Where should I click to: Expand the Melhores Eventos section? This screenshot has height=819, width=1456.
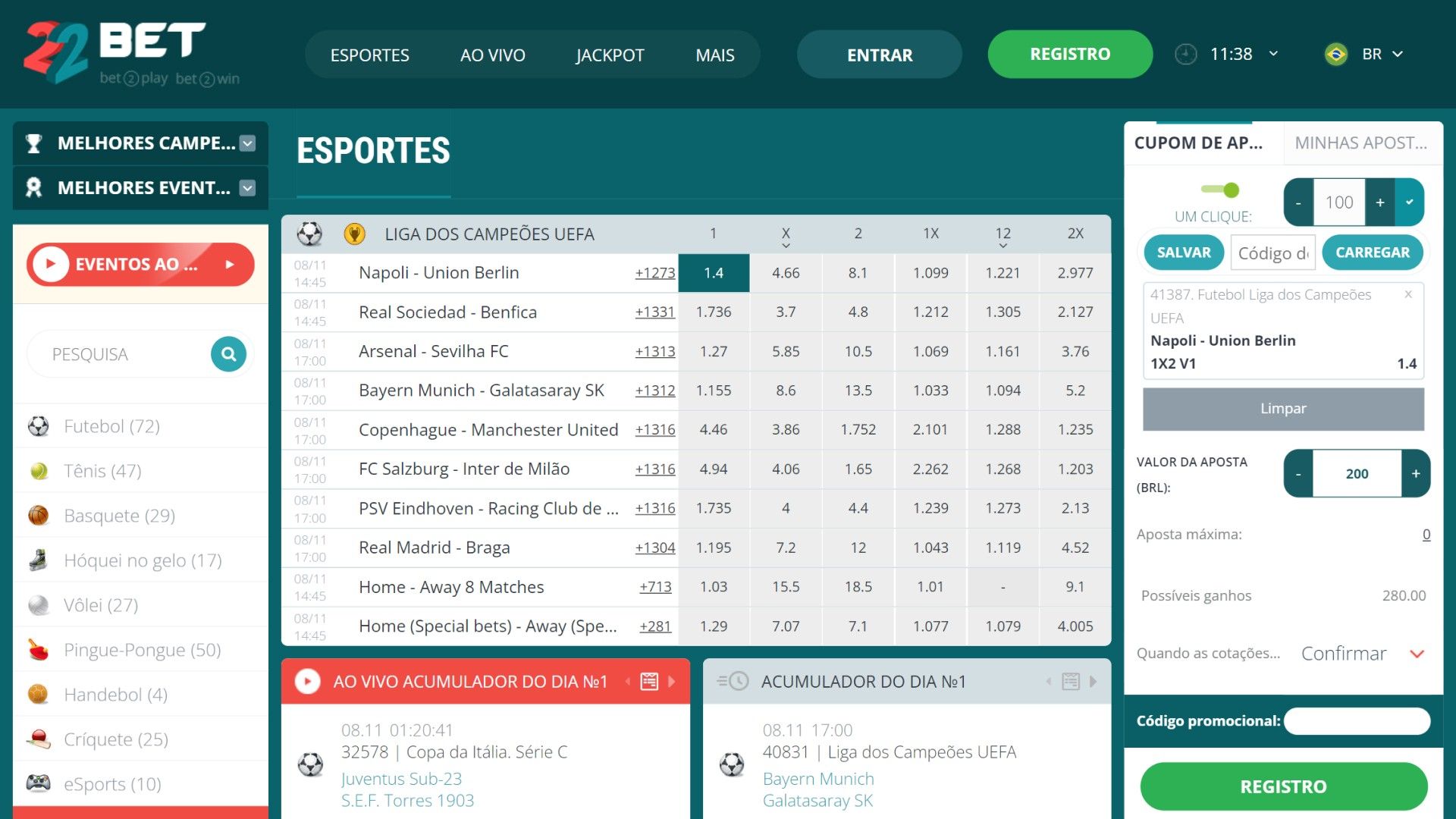pos(247,188)
